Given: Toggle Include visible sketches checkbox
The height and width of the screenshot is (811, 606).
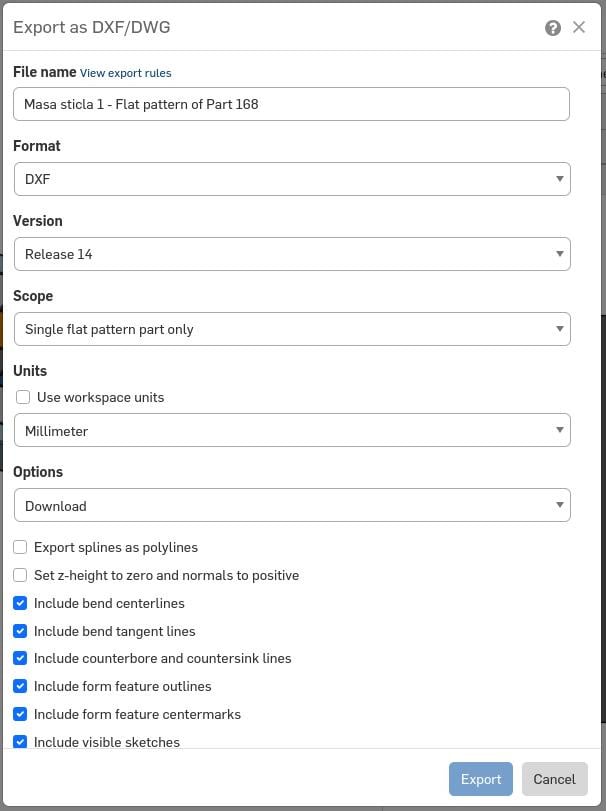Looking at the screenshot, I should coord(20,742).
